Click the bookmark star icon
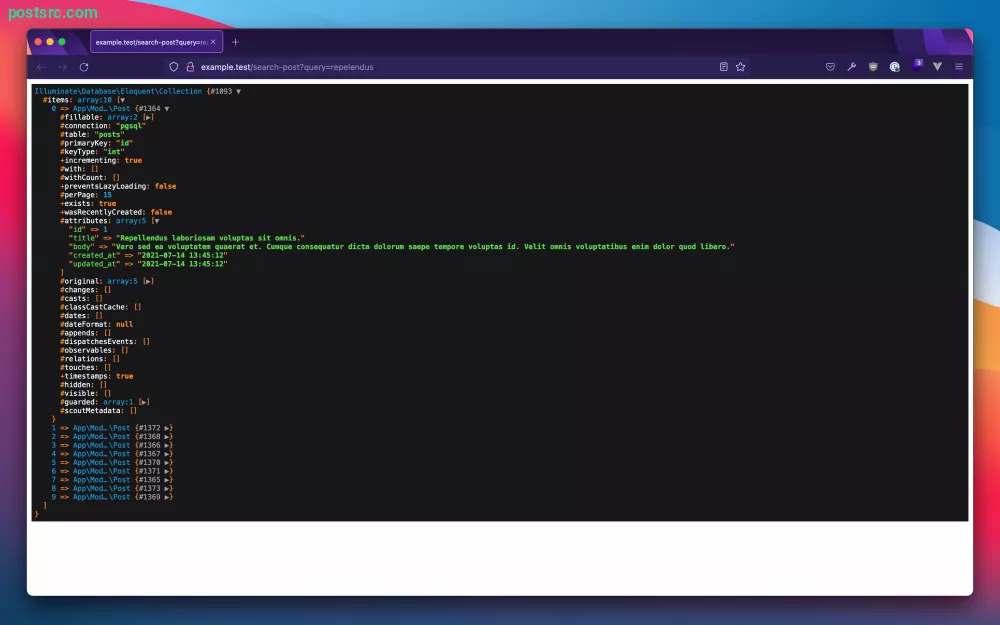This screenshot has width=1000, height=625. [x=740, y=67]
